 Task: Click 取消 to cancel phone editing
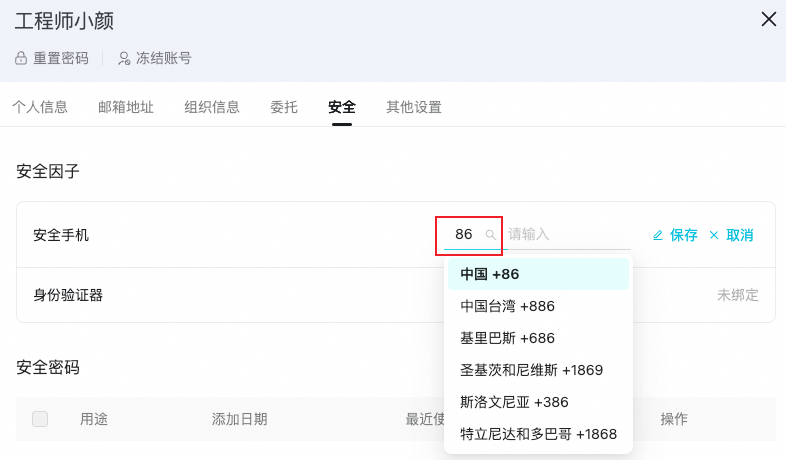click(x=740, y=235)
